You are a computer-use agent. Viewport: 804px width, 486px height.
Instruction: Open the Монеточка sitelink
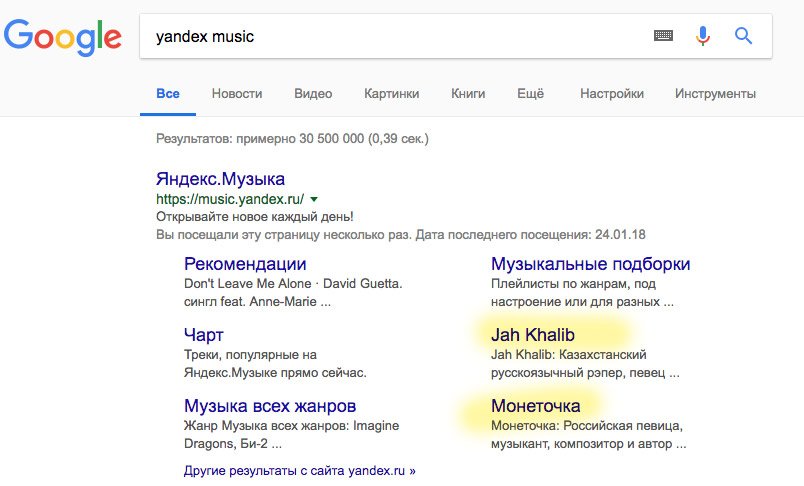[536, 406]
